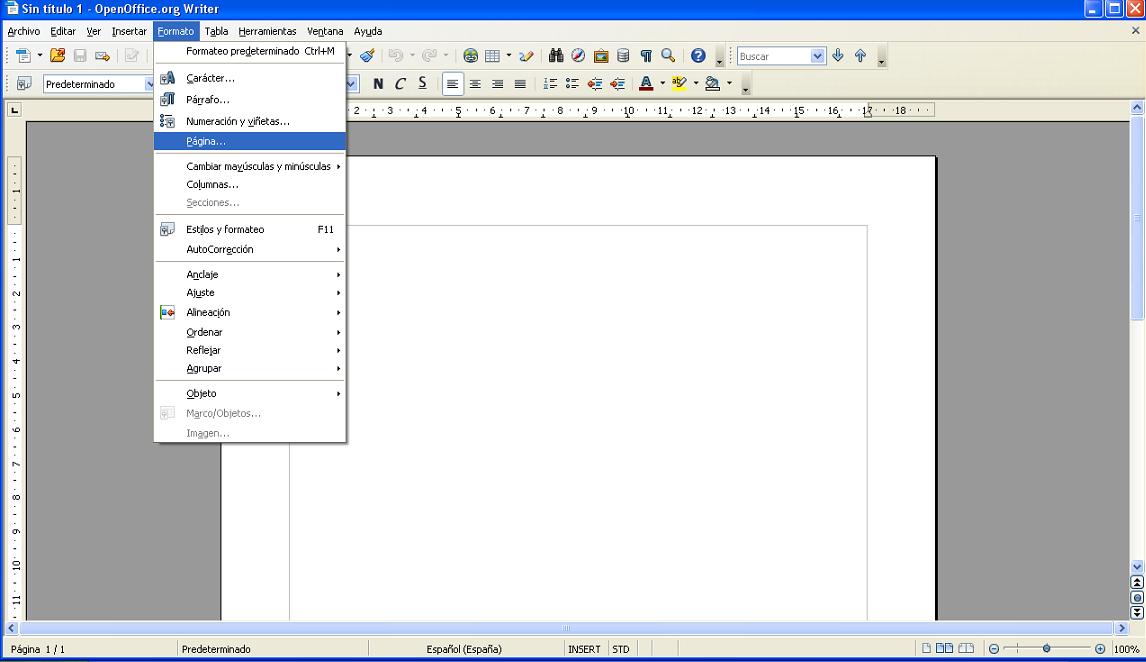Apply background color bucket icon
Image resolution: width=1146 pixels, height=662 pixels.
point(713,83)
